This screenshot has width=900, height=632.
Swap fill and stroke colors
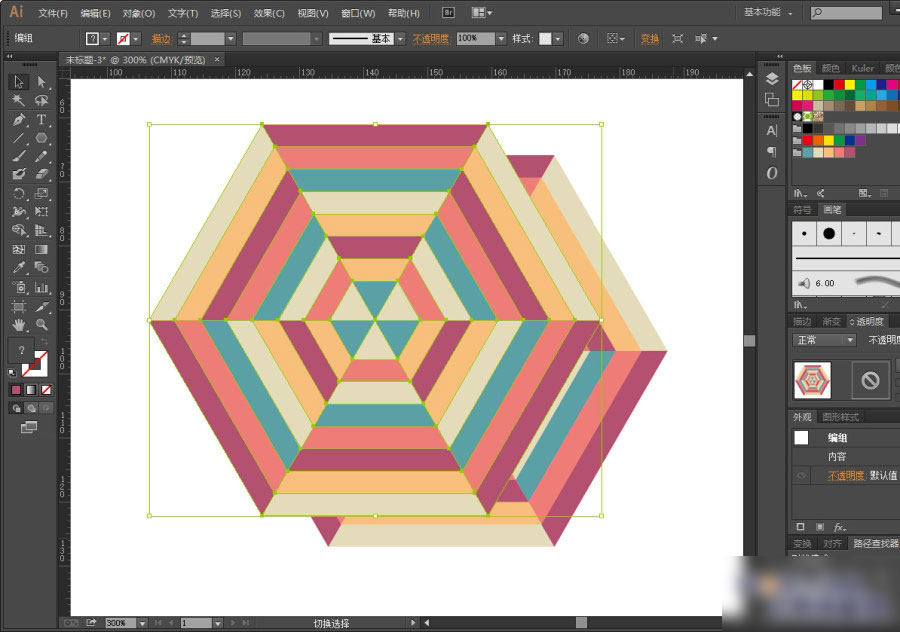coord(45,342)
